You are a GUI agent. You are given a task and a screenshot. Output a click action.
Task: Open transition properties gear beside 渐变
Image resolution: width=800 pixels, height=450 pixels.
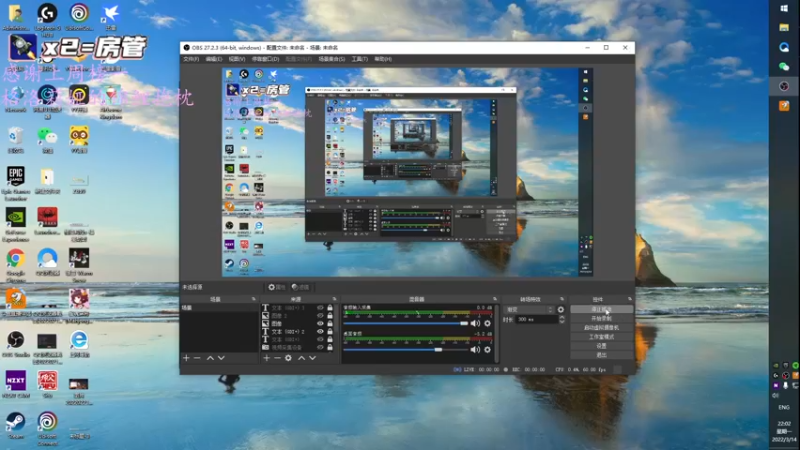coord(561,310)
